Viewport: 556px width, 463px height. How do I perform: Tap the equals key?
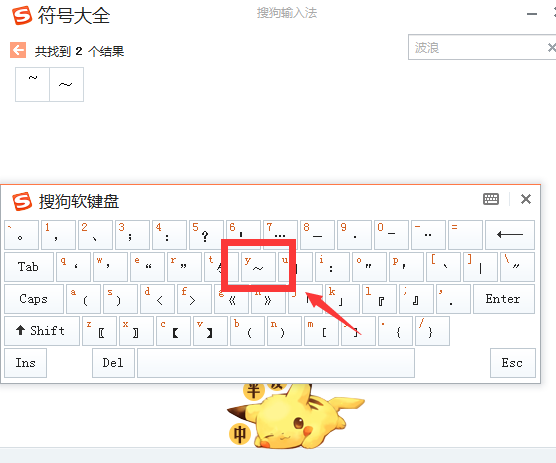coord(465,235)
